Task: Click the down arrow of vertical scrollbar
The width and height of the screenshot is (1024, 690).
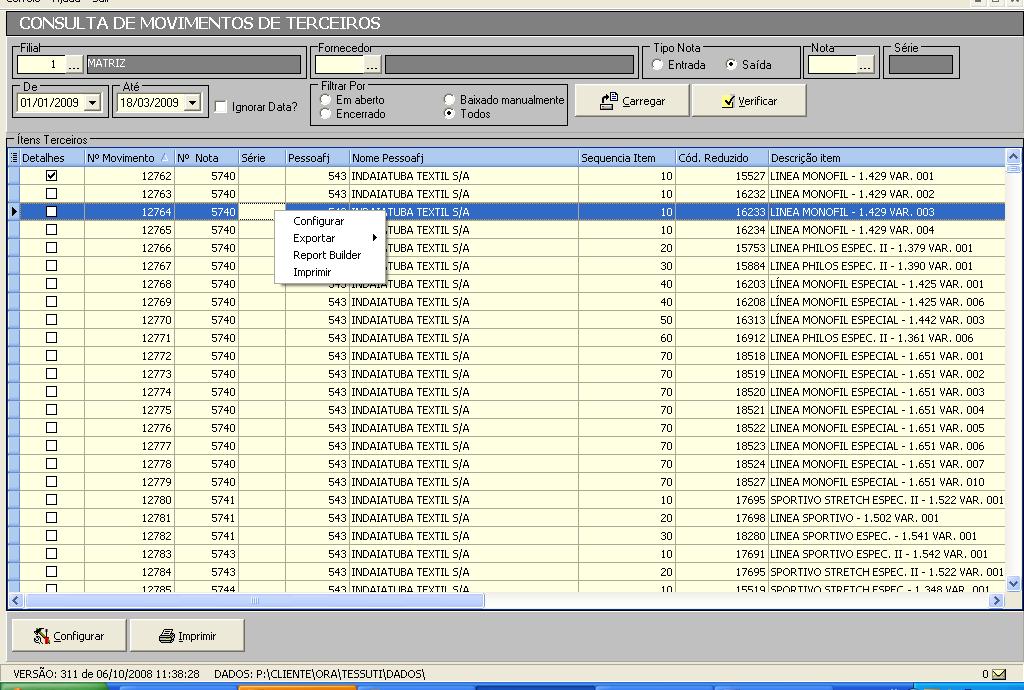Action: (1013, 583)
